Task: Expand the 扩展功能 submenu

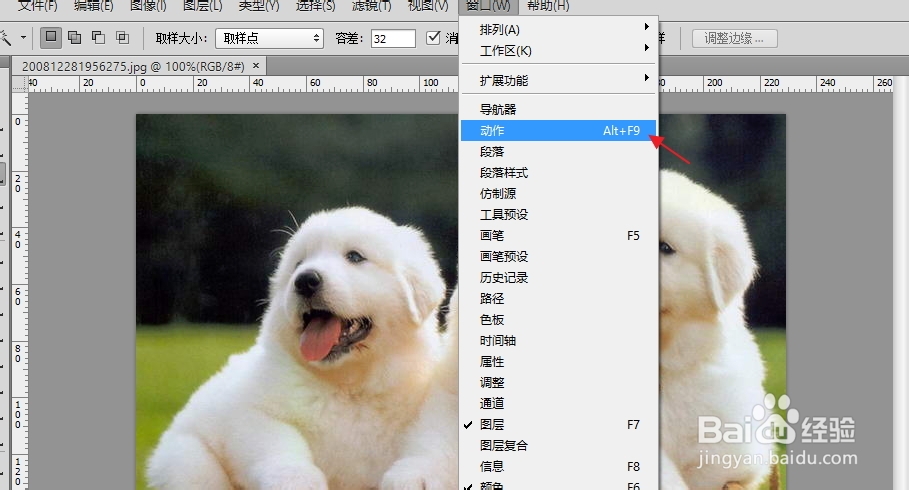Action: (x=558, y=81)
